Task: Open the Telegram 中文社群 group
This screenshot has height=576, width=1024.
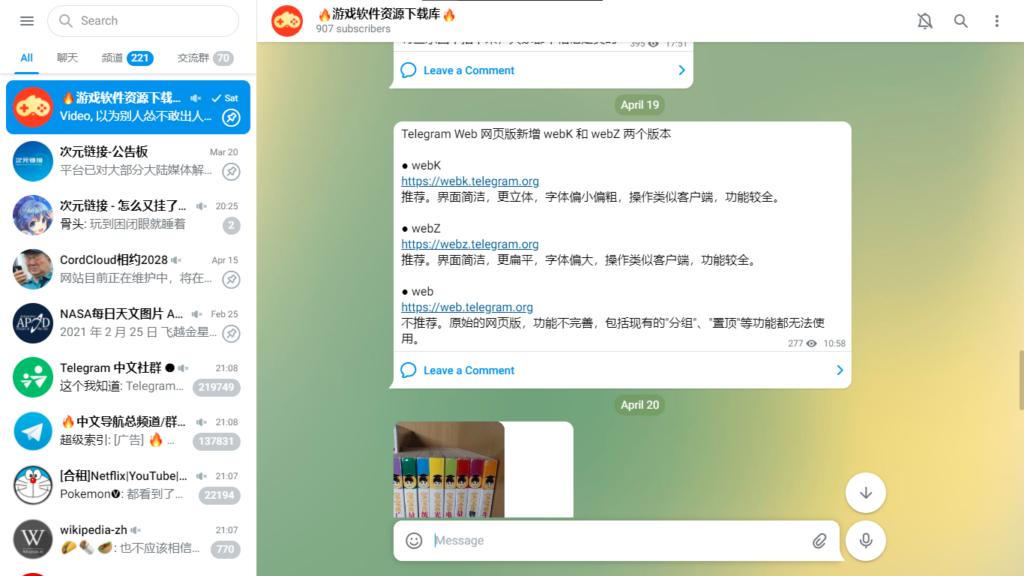Action: (x=128, y=377)
